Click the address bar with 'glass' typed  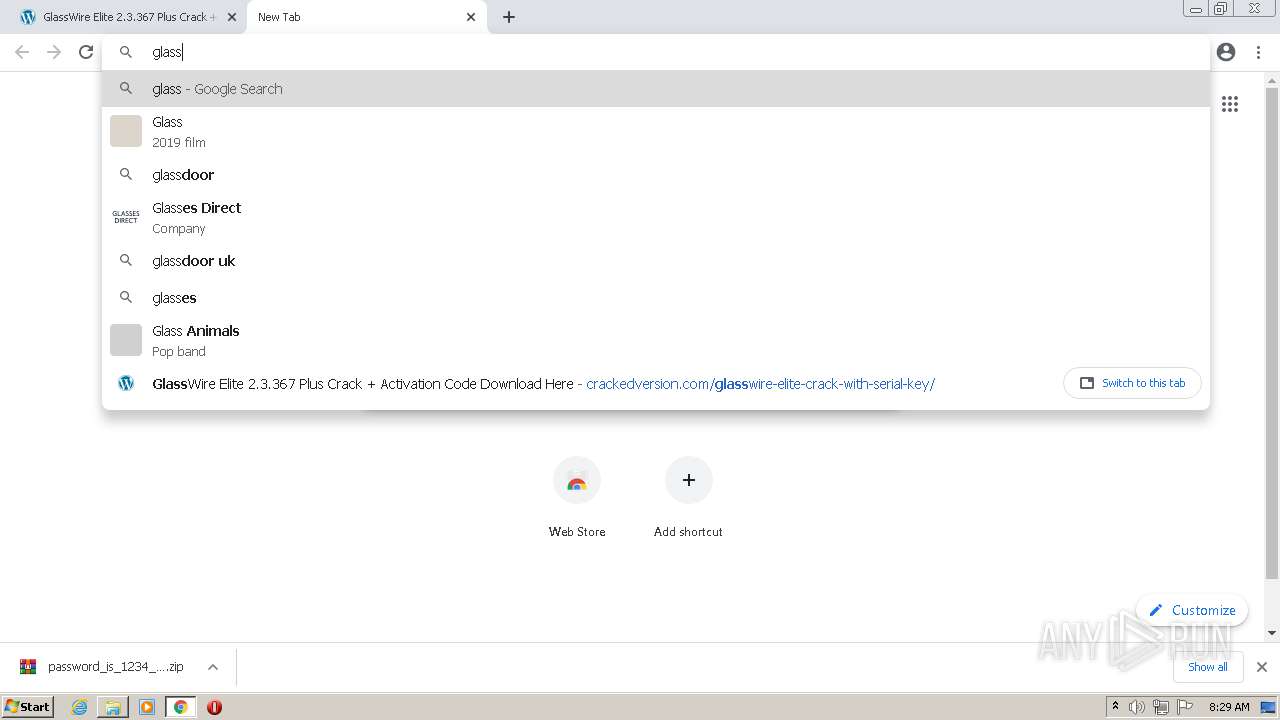click(655, 52)
